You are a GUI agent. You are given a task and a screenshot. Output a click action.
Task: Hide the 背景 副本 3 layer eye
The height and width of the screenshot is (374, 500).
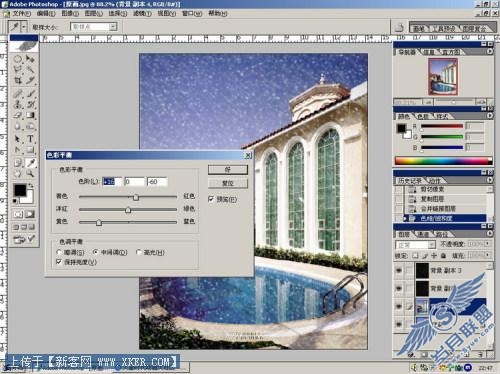(399, 270)
